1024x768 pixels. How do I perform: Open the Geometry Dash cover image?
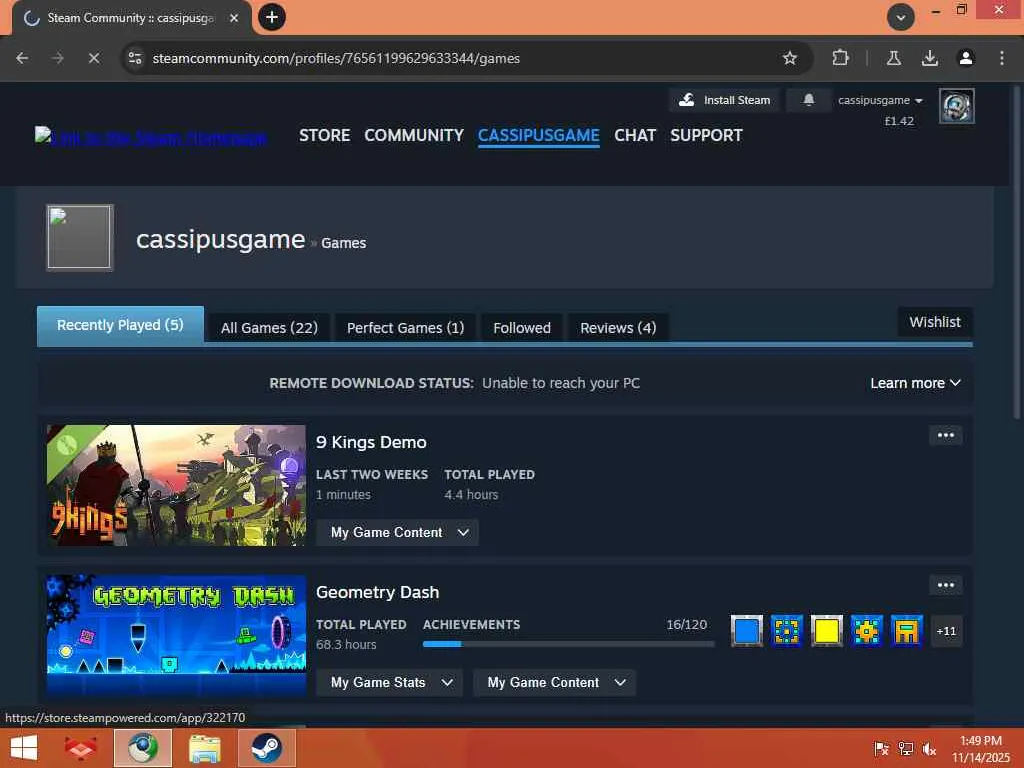pos(176,635)
